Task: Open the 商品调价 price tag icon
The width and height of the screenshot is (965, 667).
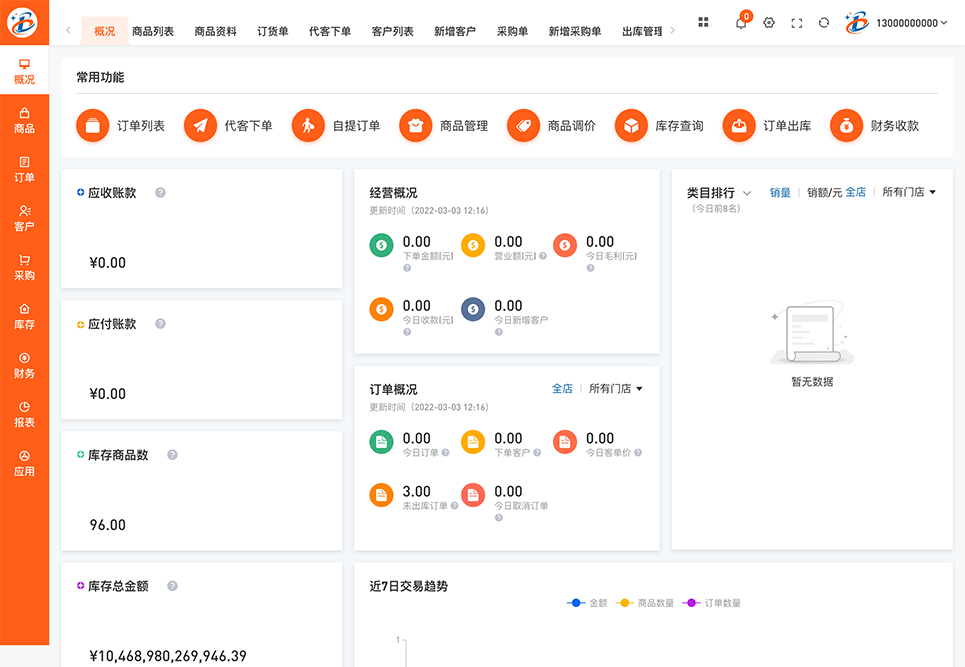Action: pyautogui.click(x=523, y=126)
